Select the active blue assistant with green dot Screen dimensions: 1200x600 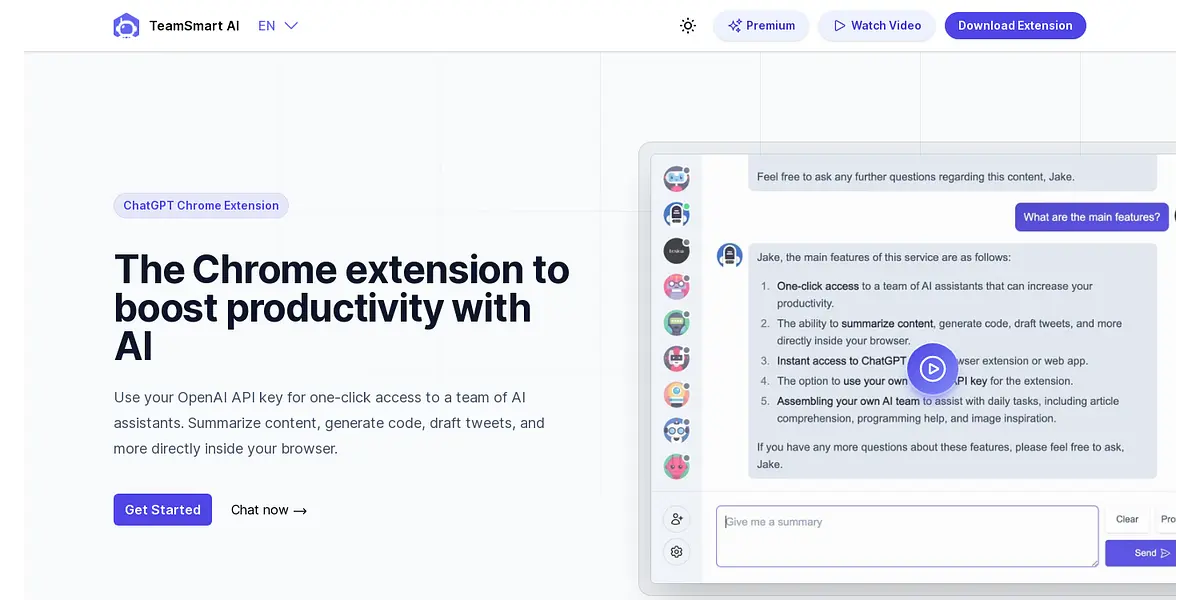[677, 215]
